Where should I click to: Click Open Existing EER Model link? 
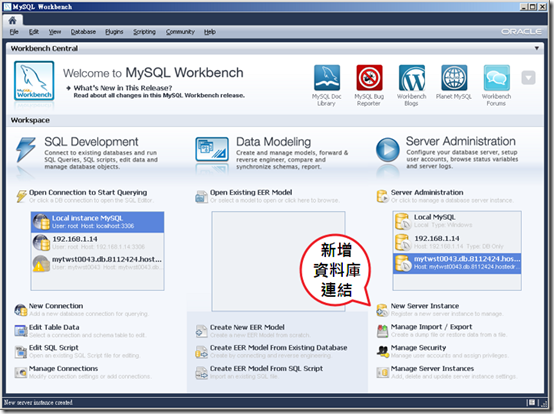click(x=251, y=193)
